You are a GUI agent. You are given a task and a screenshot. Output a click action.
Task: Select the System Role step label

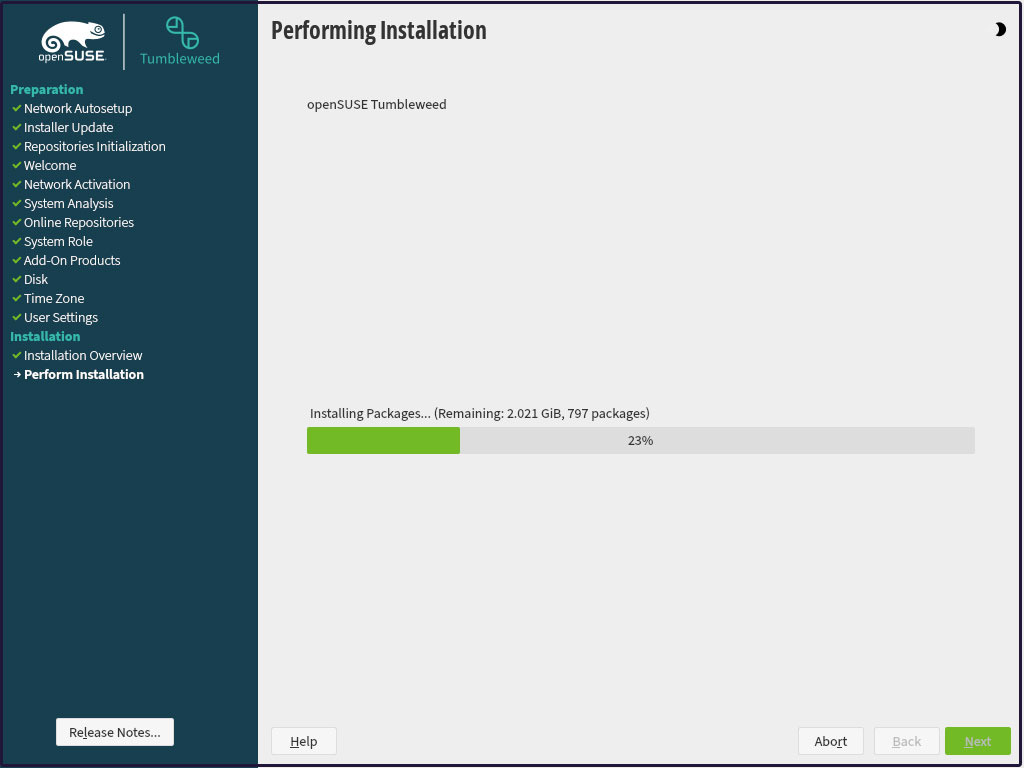(58, 241)
